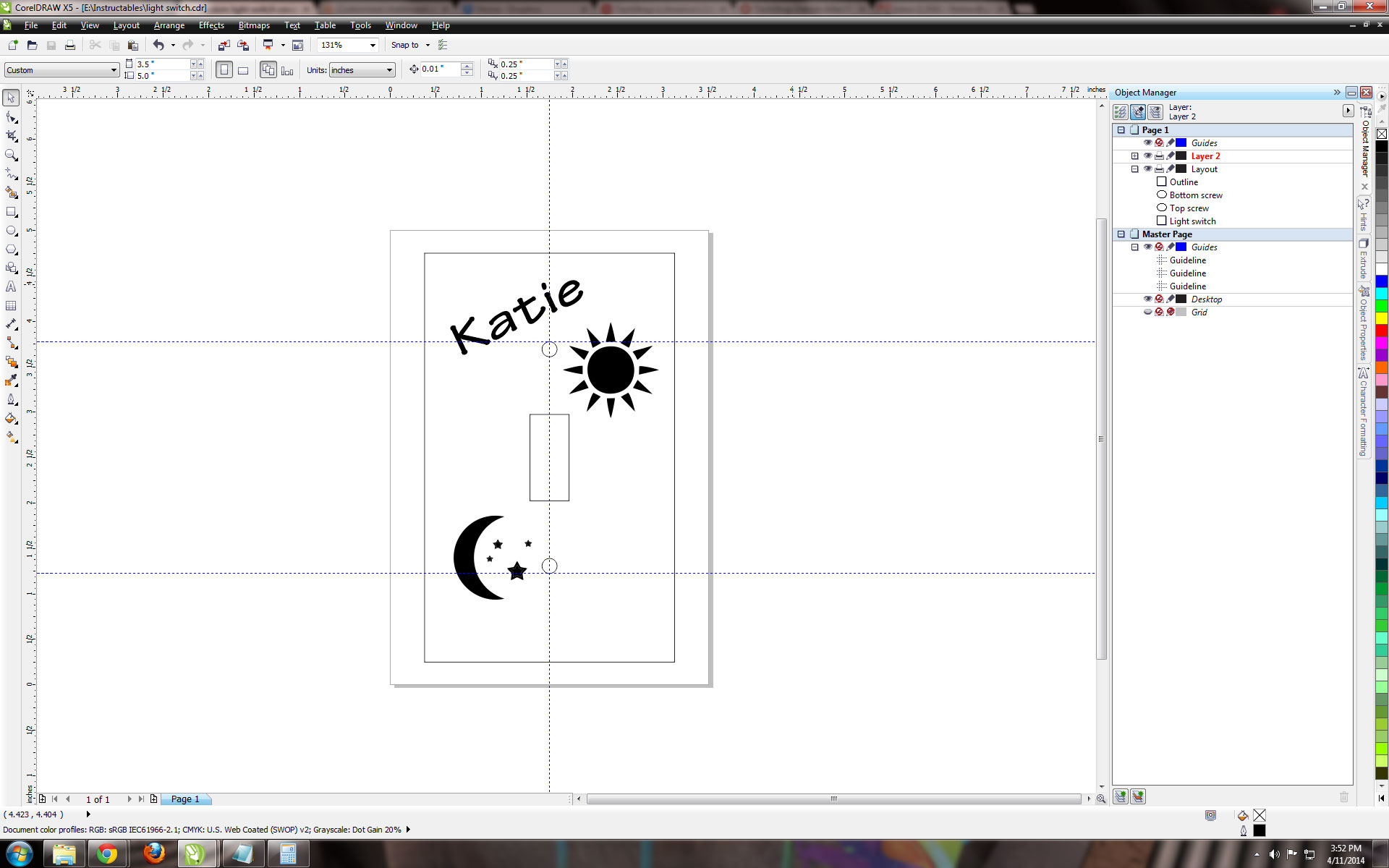Select the Eyedropper tool in toolbox
This screenshot has height=868, width=1389.
click(11, 380)
